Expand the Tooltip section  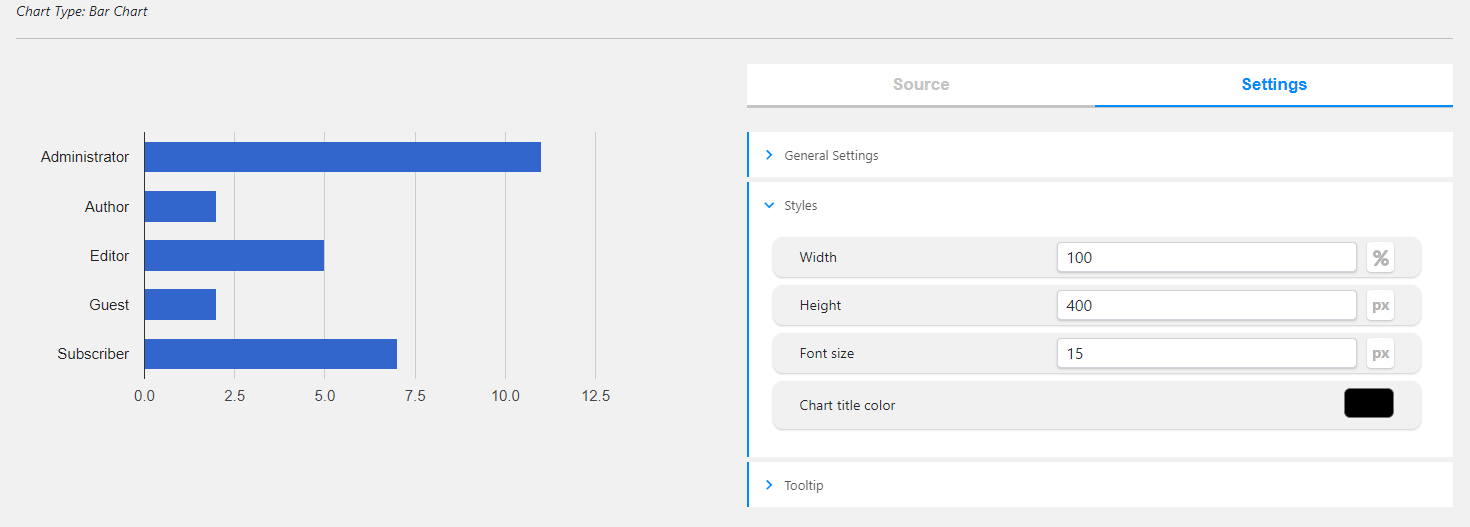pyautogui.click(x=1100, y=485)
